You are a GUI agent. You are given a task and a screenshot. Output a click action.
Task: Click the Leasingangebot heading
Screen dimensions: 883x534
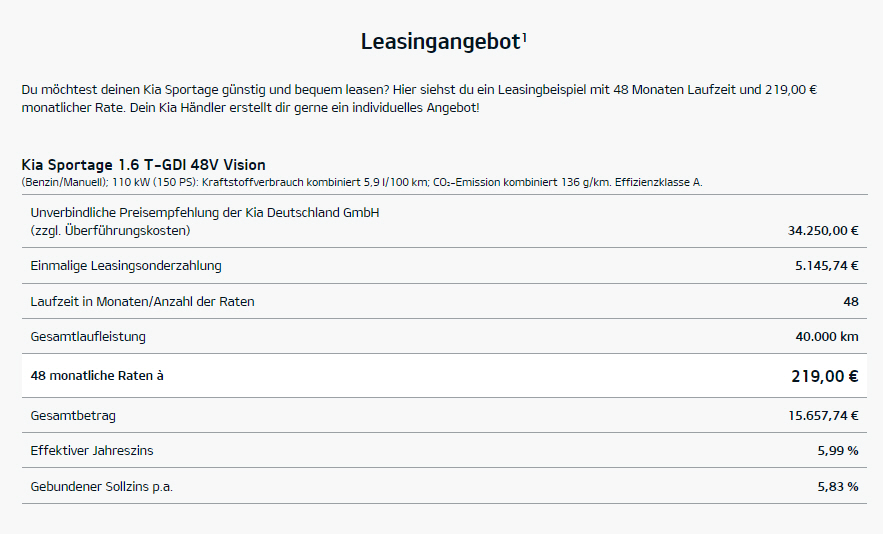(x=440, y=42)
